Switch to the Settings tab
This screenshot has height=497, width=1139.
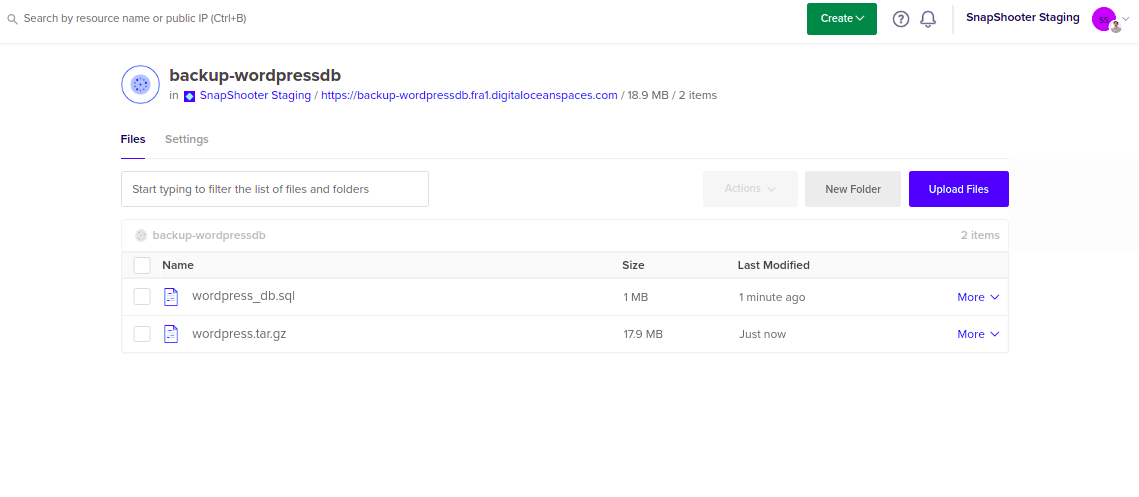tap(187, 139)
